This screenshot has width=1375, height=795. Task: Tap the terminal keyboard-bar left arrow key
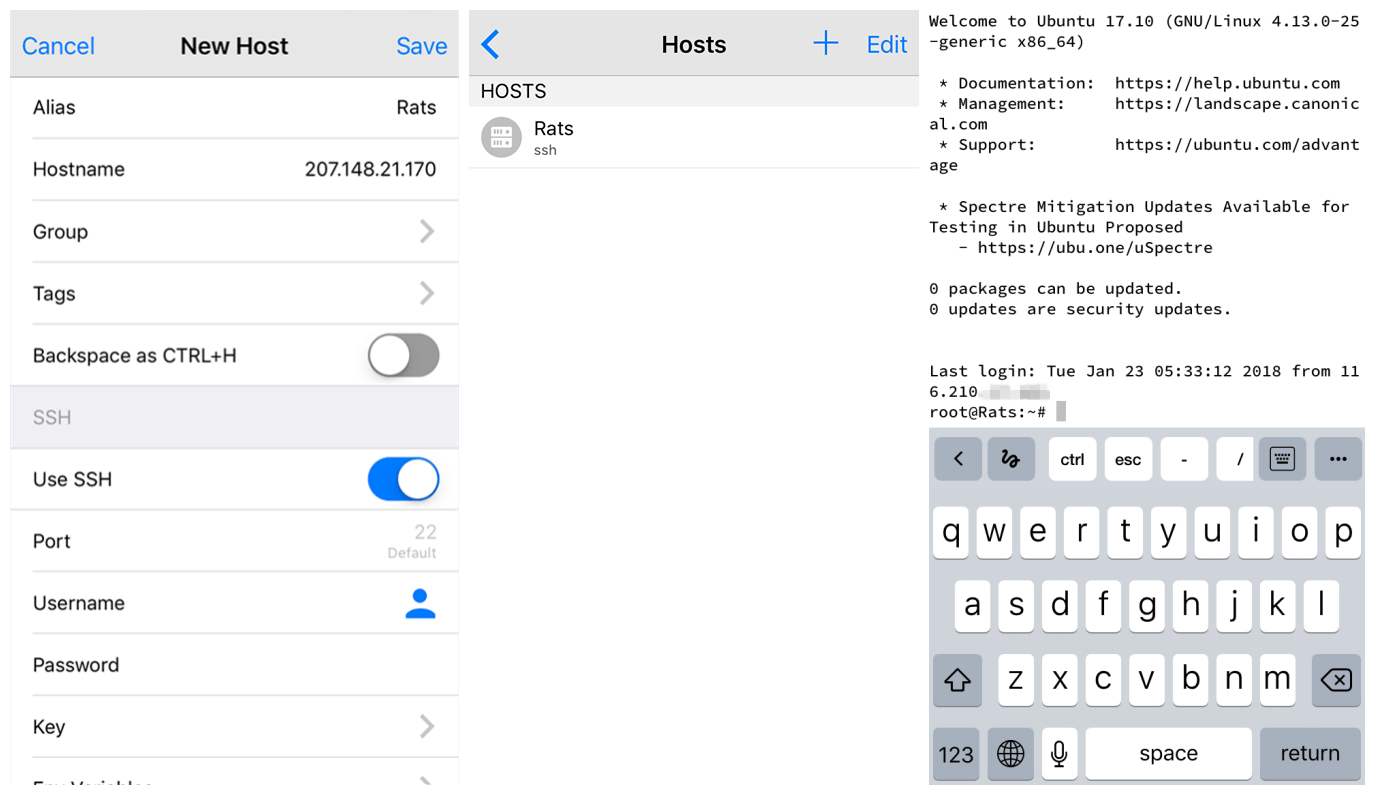coord(958,459)
